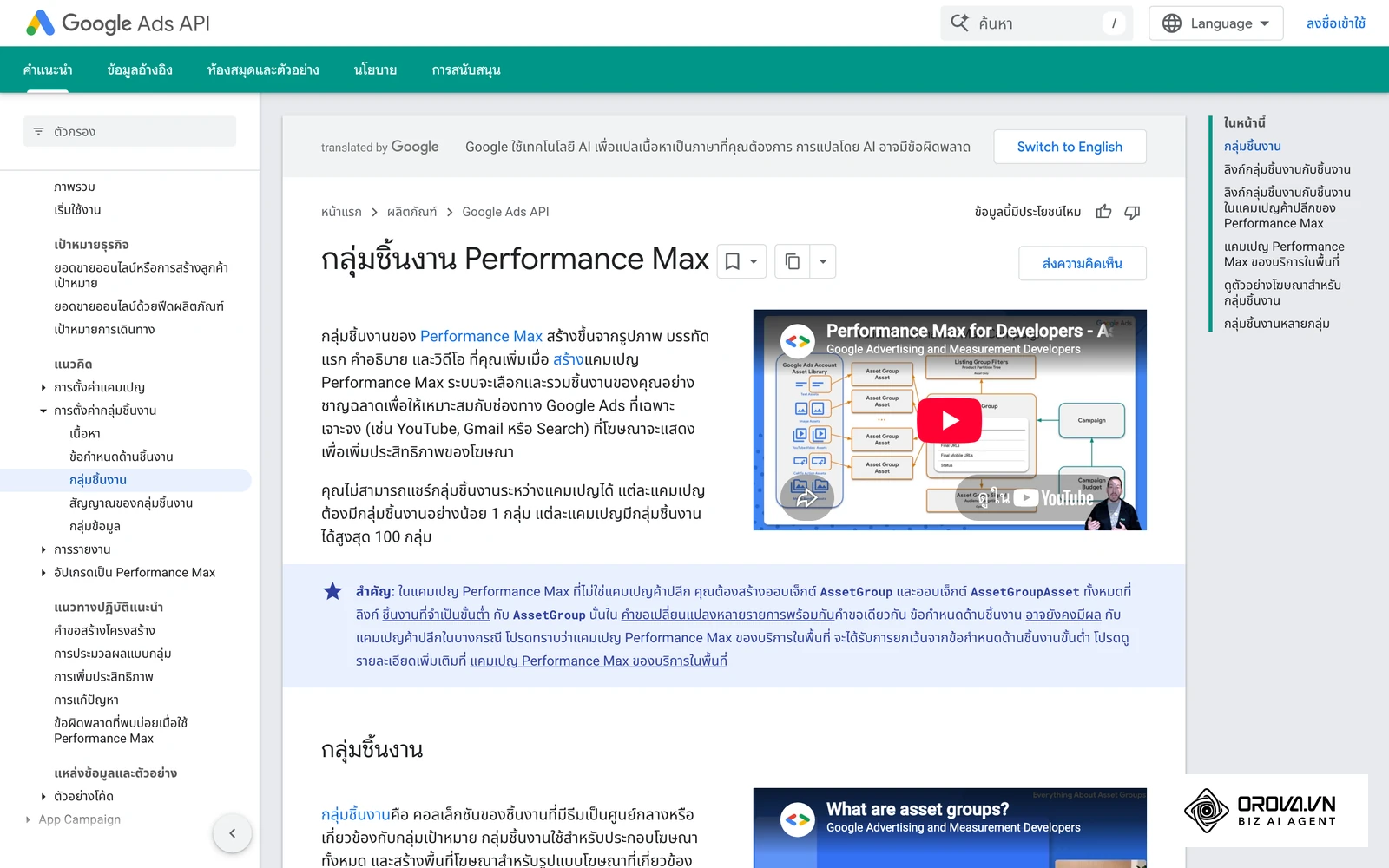Click the What are asset groups video thumbnail
Image resolution: width=1389 pixels, height=868 pixels.
tap(950, 828)
